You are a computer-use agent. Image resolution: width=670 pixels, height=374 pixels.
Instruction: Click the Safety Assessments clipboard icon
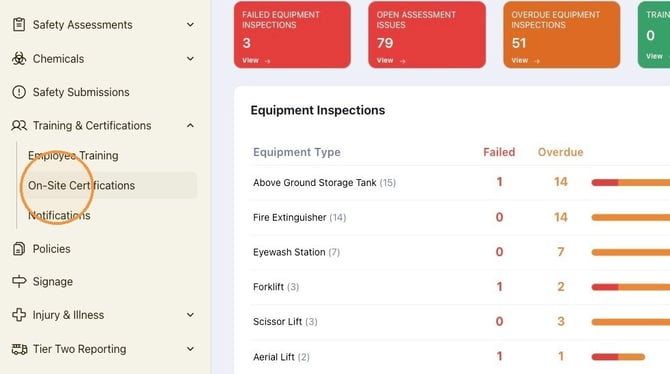19,24
